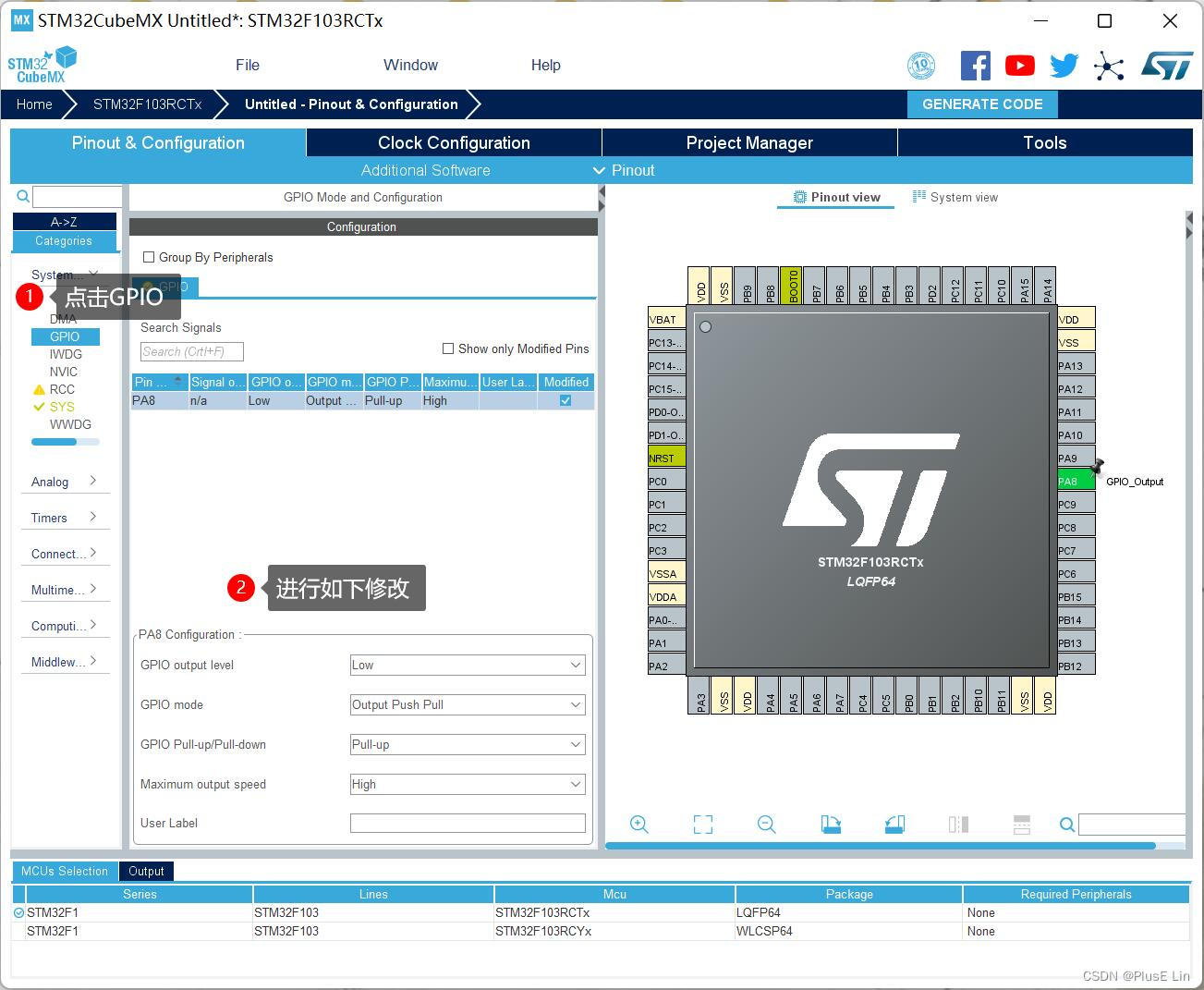Expand the Computing category
Viewport: 1204px width, 990px height.
click(65, 626)
